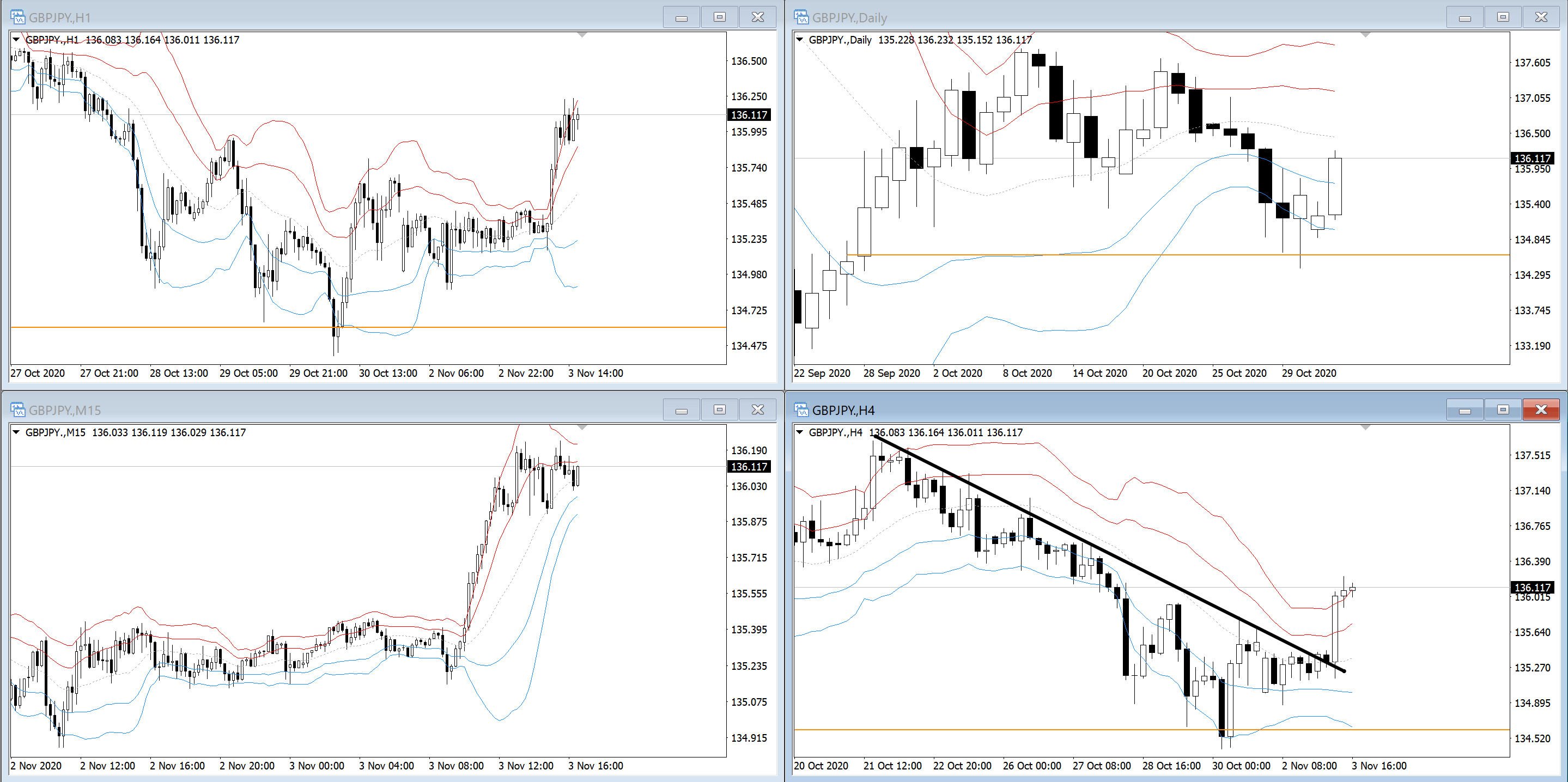The image size is (1568, 782).
Task: Click the GBPJPY,H1 chart window icon
Action: point(17,17)
